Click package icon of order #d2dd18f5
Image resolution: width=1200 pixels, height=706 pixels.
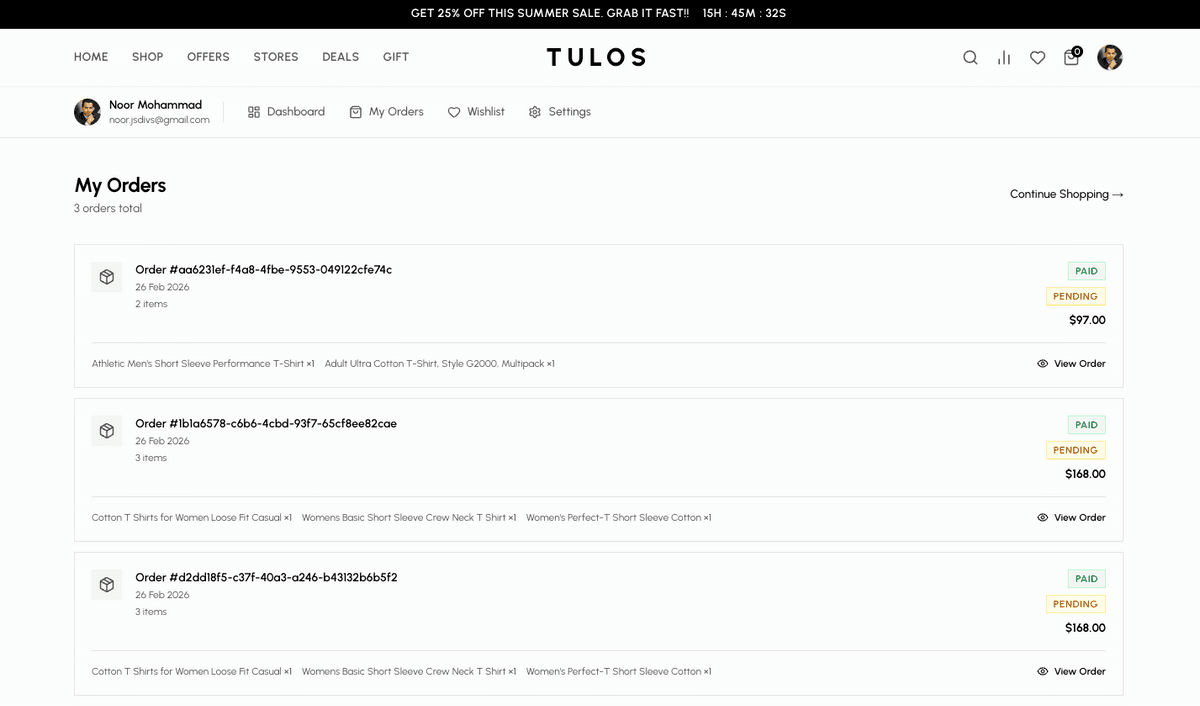click(x=107, y=585)
